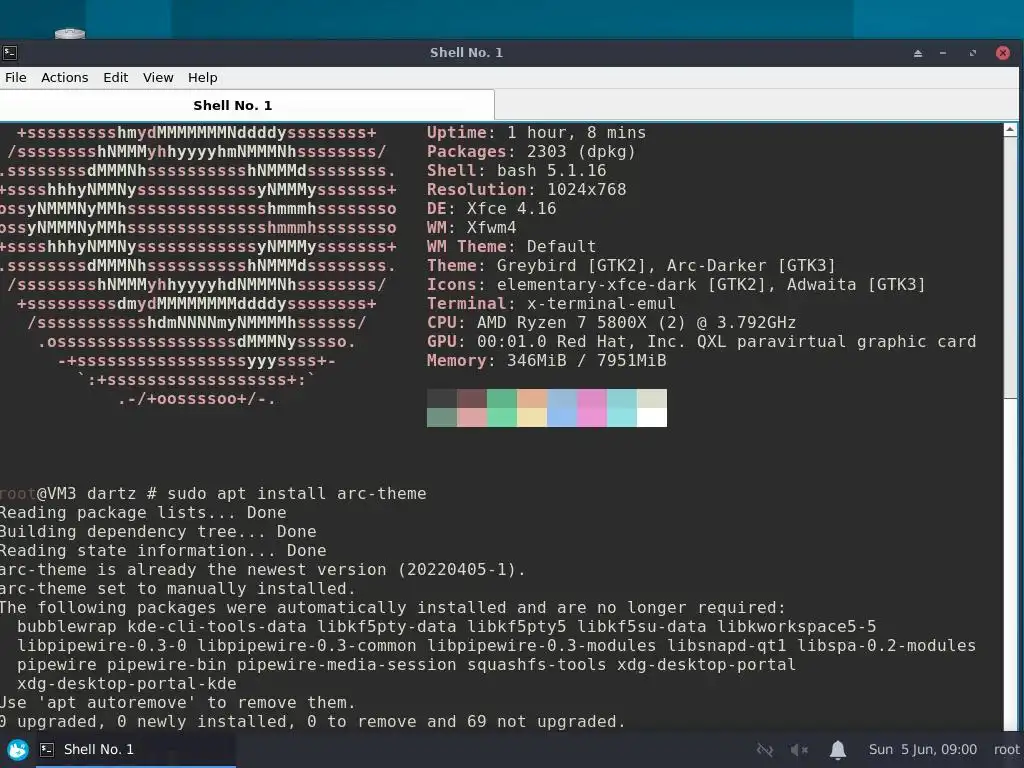Image resolution: width=1024 pixels, height=768 pixels.
Task: Click the root user label in the panel
Action: (1006, 750)
